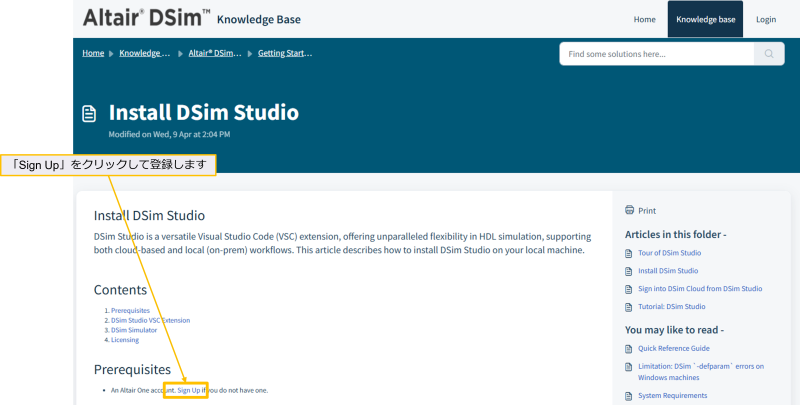This screenshot has height=405, width=800.
Task: Open the Home navigation item
Action: (644, 19)
